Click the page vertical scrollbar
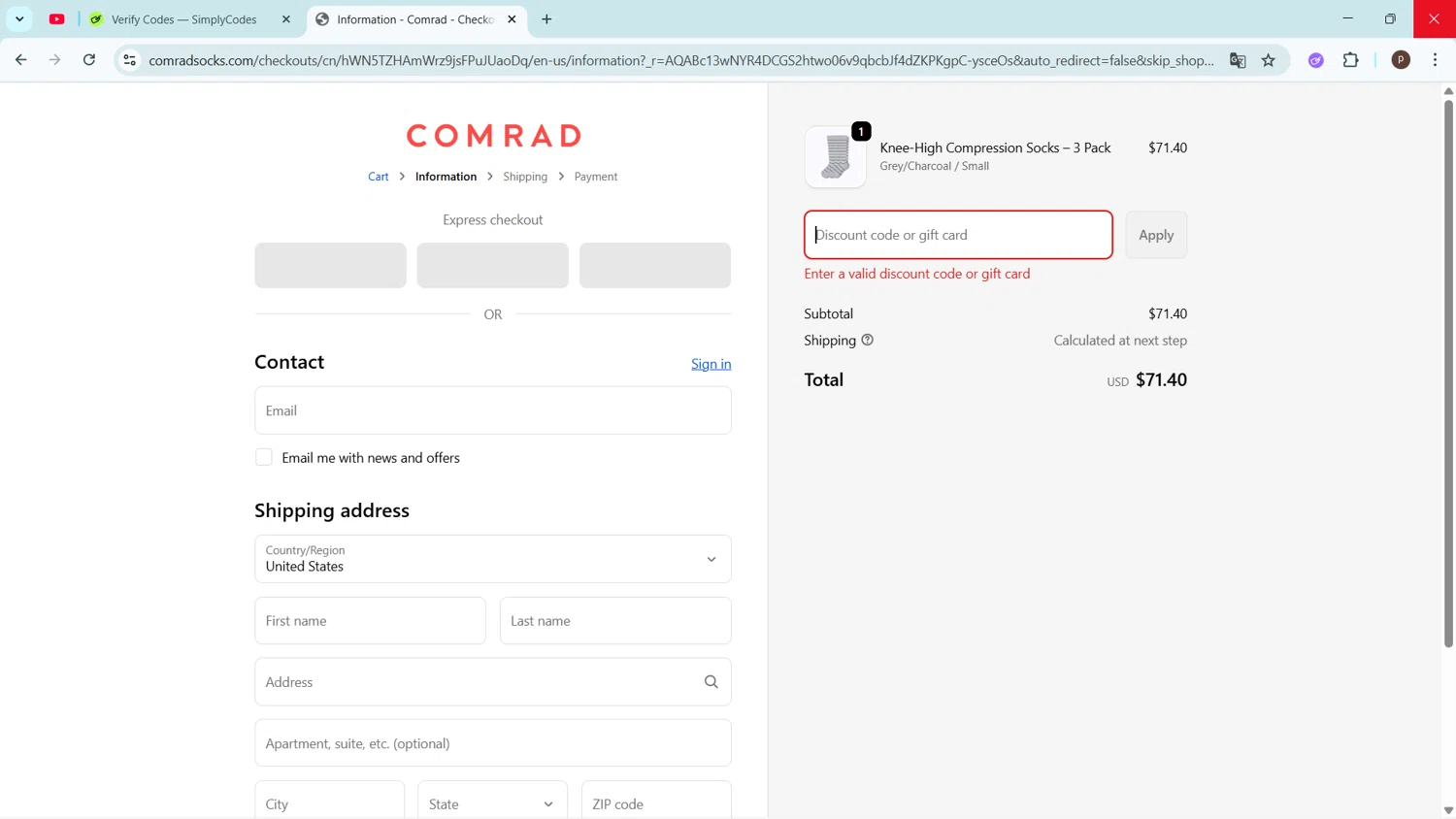 click(x=1448, y=372)
